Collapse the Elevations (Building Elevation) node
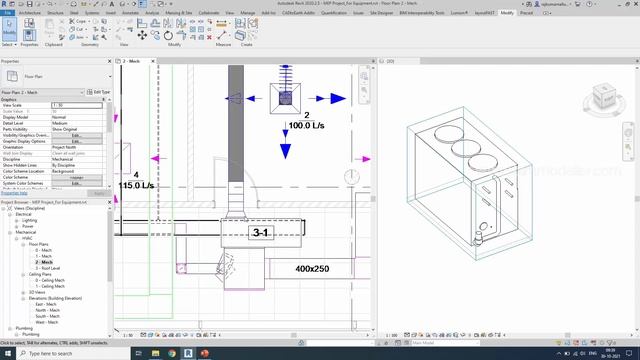 pyautogui.click(x=23, y=298)
